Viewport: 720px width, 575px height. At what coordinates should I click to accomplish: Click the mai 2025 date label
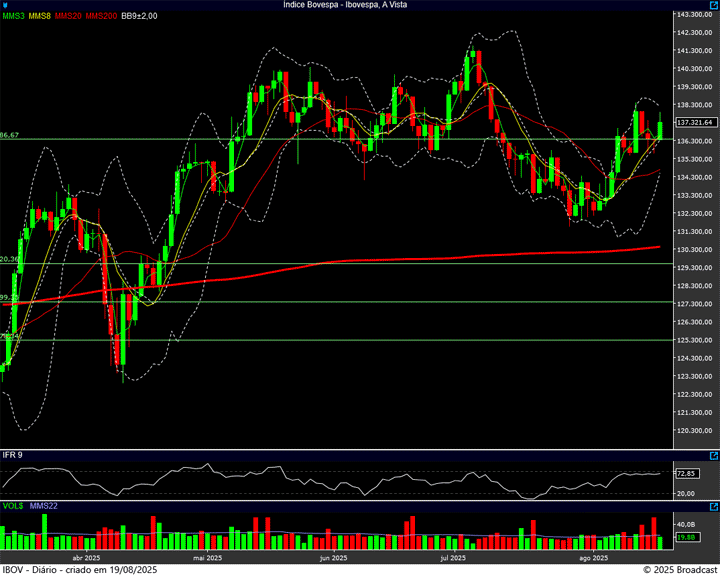[x=208, y=558]
